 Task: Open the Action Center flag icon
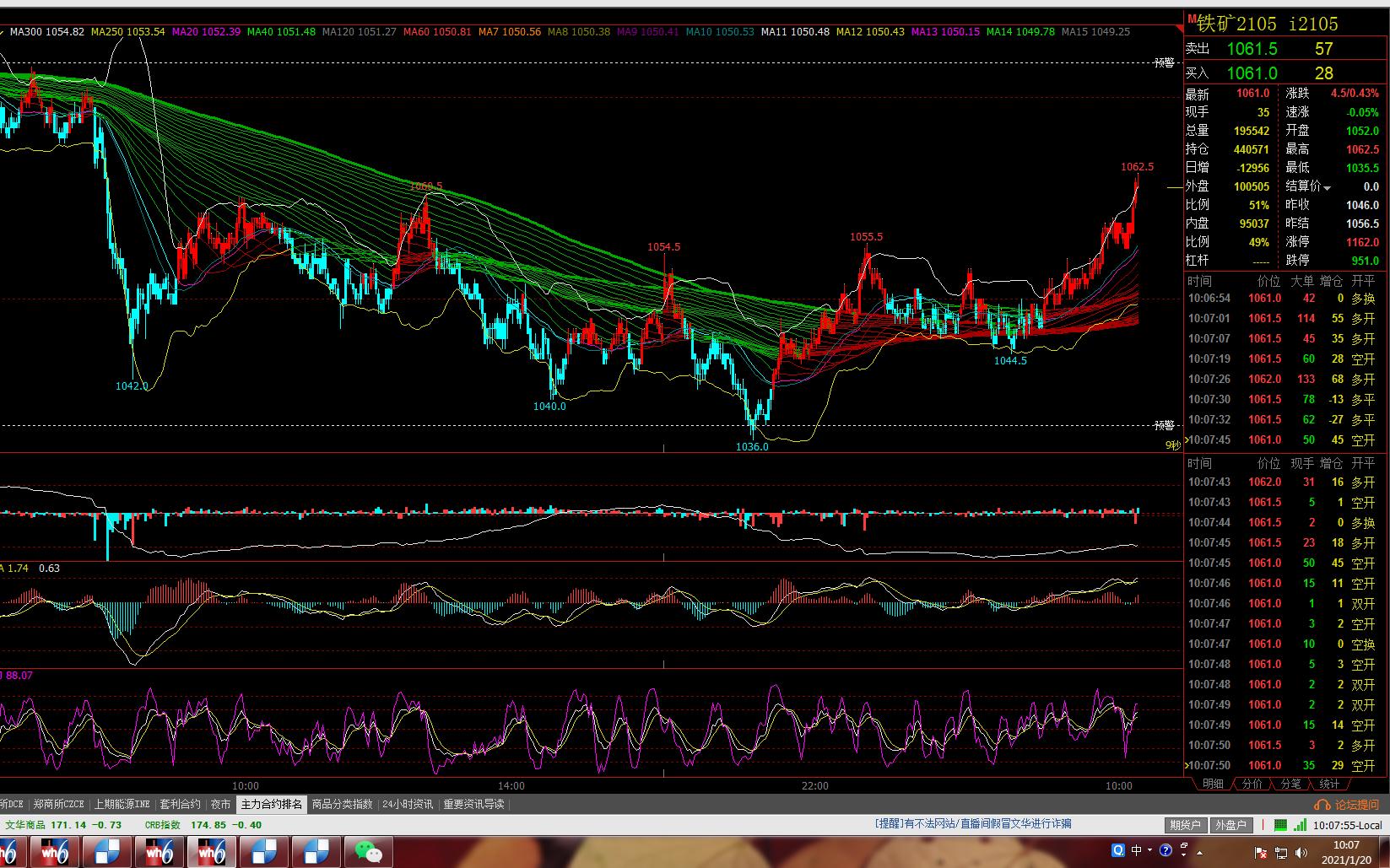pyautogui.click(x=1263, y=852)
